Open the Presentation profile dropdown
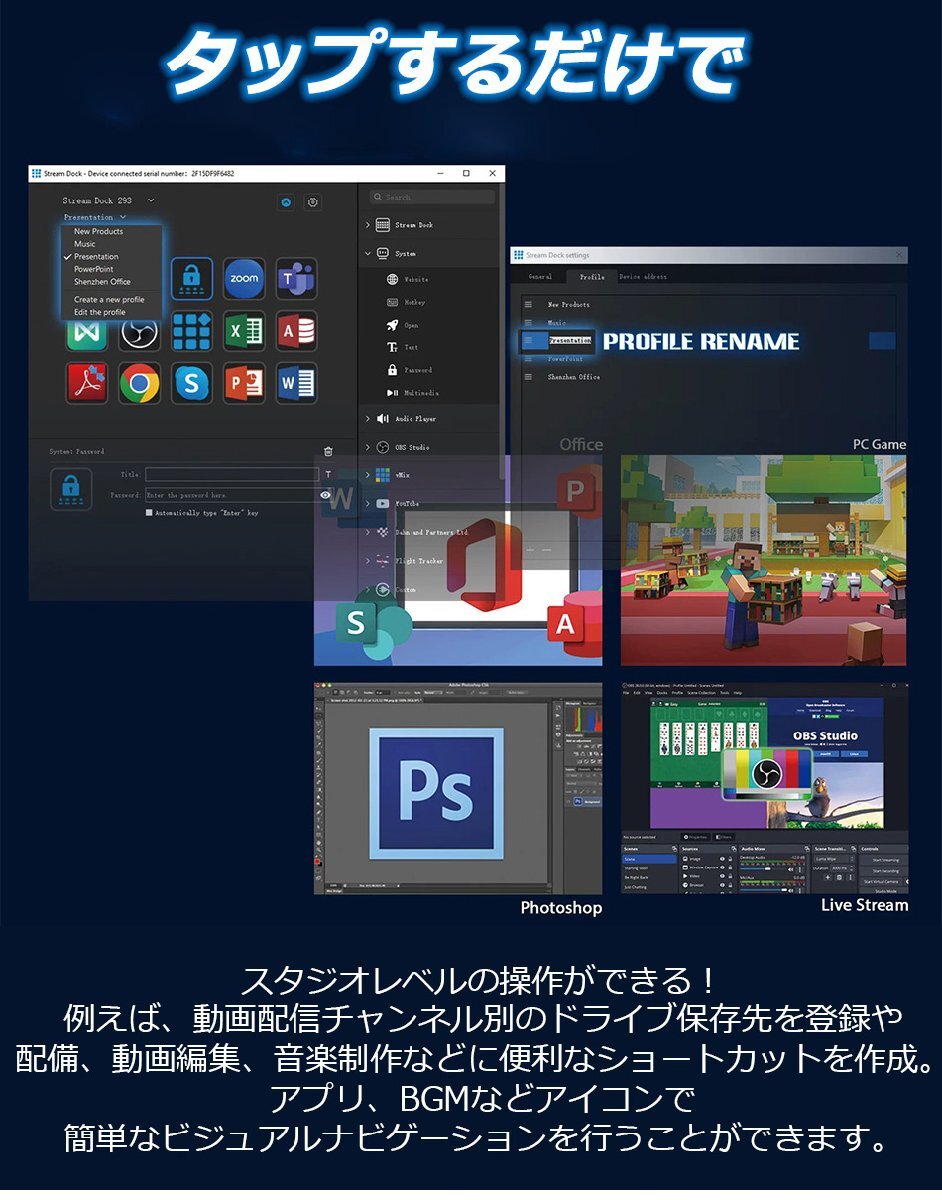 click(x=122, y=217)
